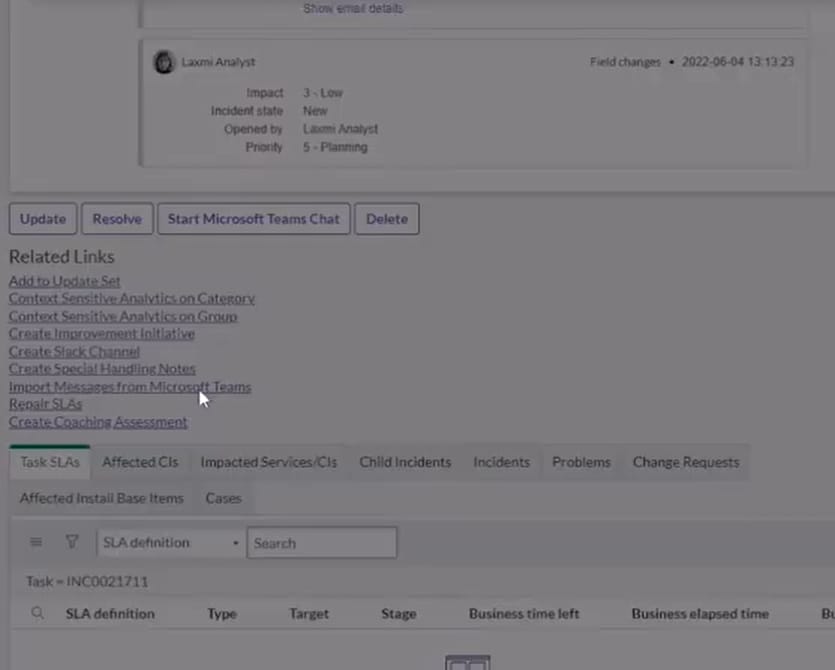Sort by the Target column header
This screenshot has height=670, width=835.
[x=309, y=614]
